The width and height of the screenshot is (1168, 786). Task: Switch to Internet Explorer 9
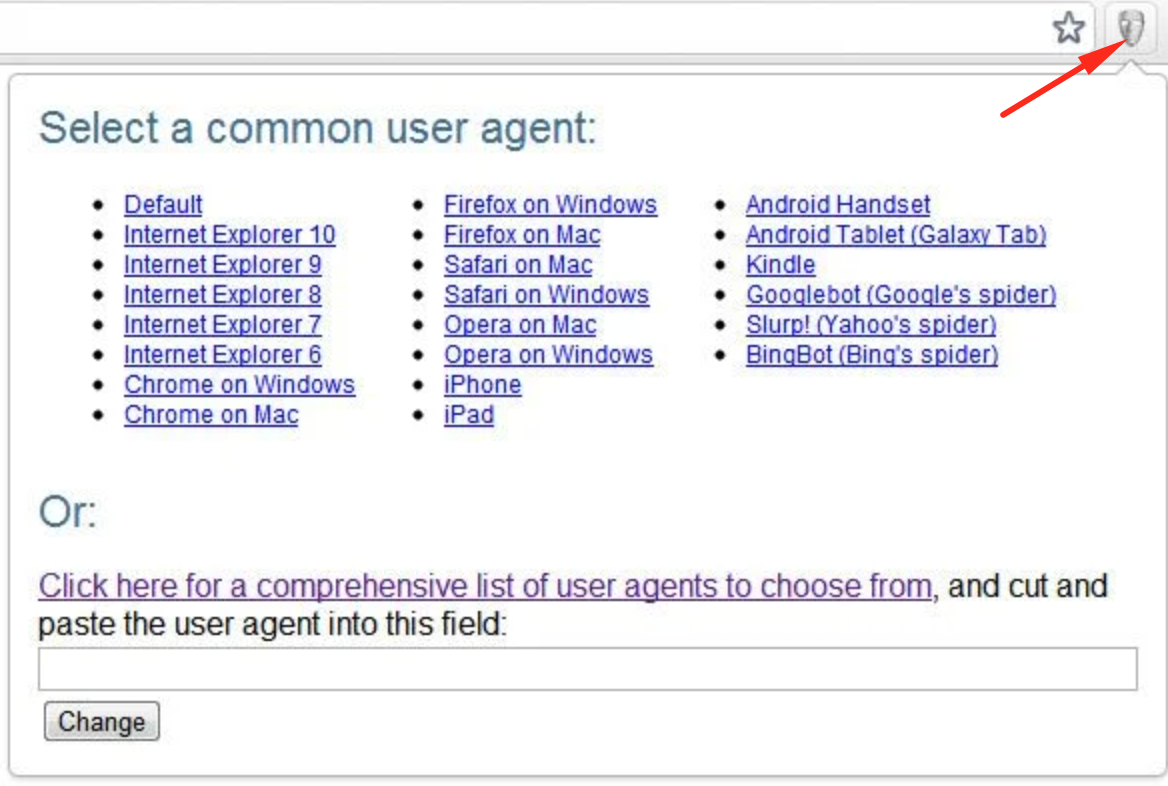[222, 265]
